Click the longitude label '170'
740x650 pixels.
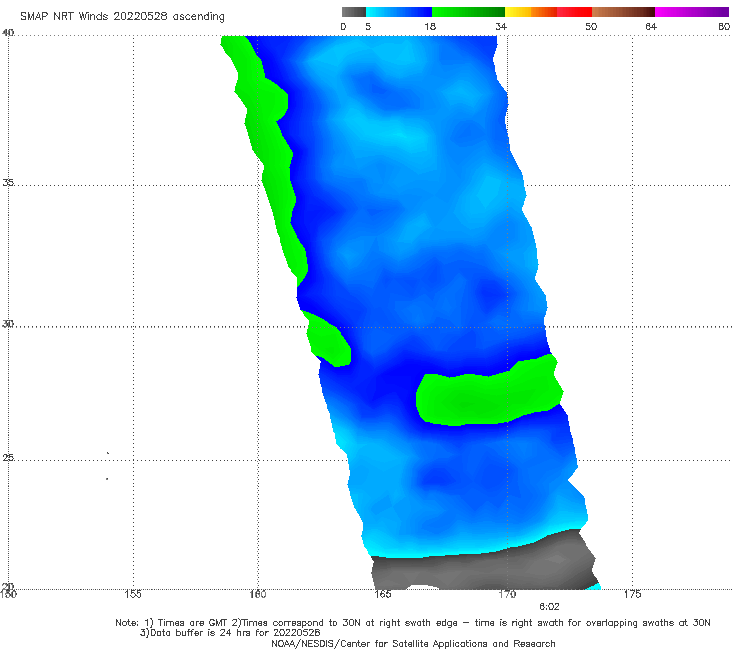click(x=507, y=594)
